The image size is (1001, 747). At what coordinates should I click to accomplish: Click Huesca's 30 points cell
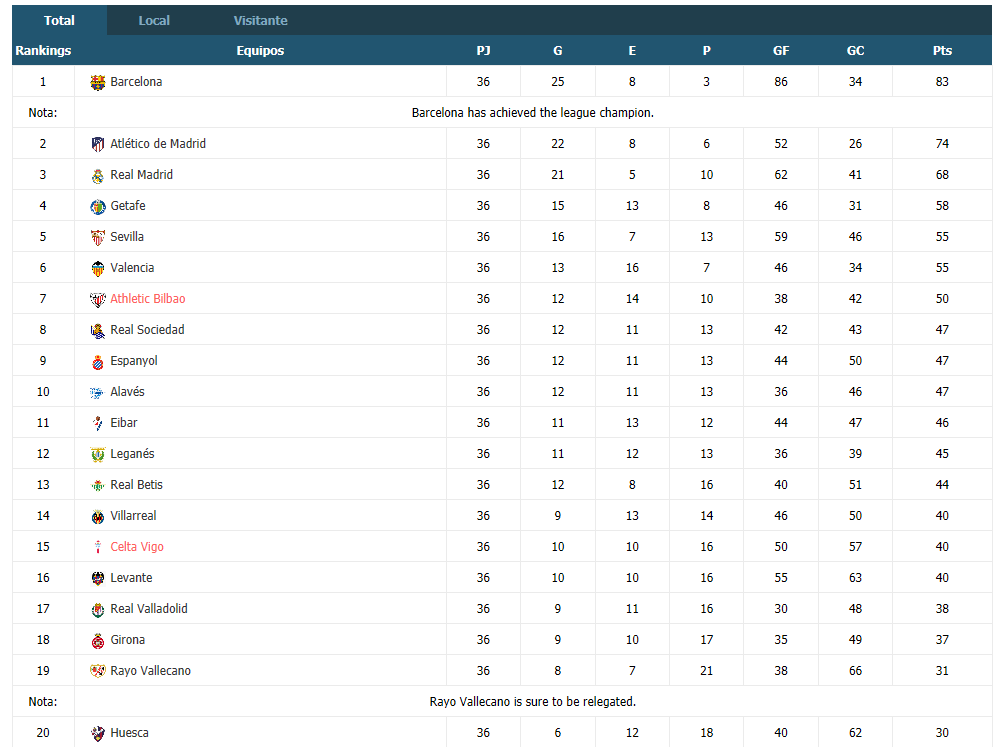point(942,733)
